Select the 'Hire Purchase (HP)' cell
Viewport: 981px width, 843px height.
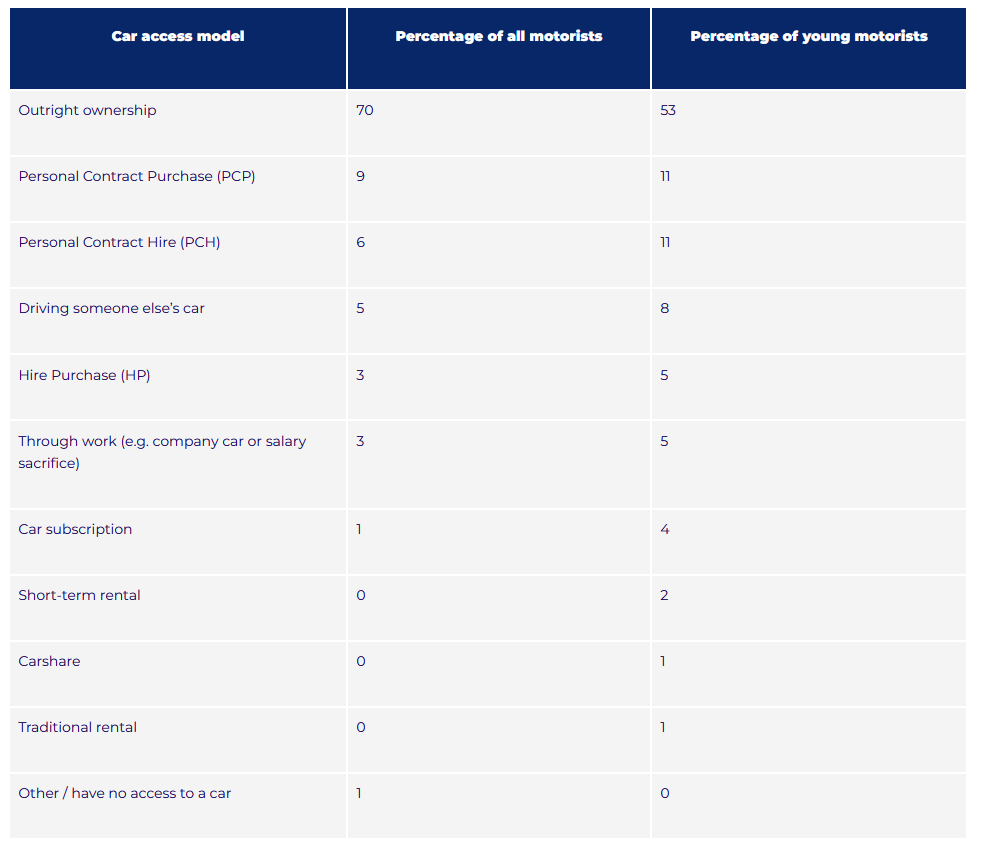tap(84, 375)
